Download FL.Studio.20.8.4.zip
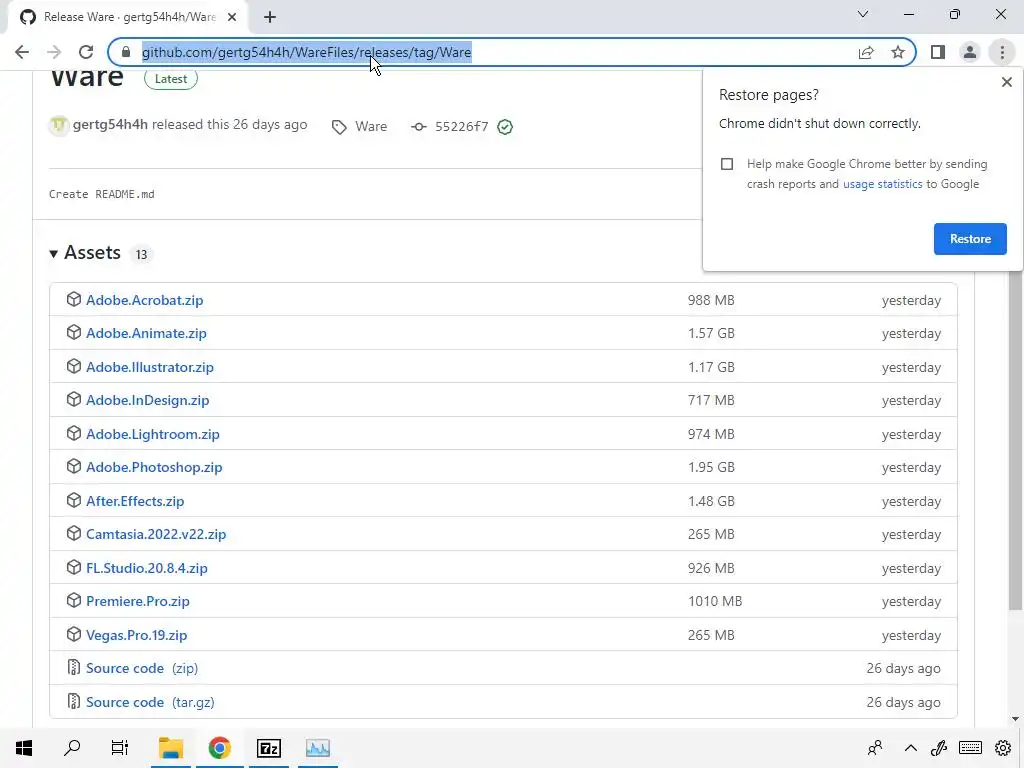Screen dimensions: 1024x768 pos(147,568)
